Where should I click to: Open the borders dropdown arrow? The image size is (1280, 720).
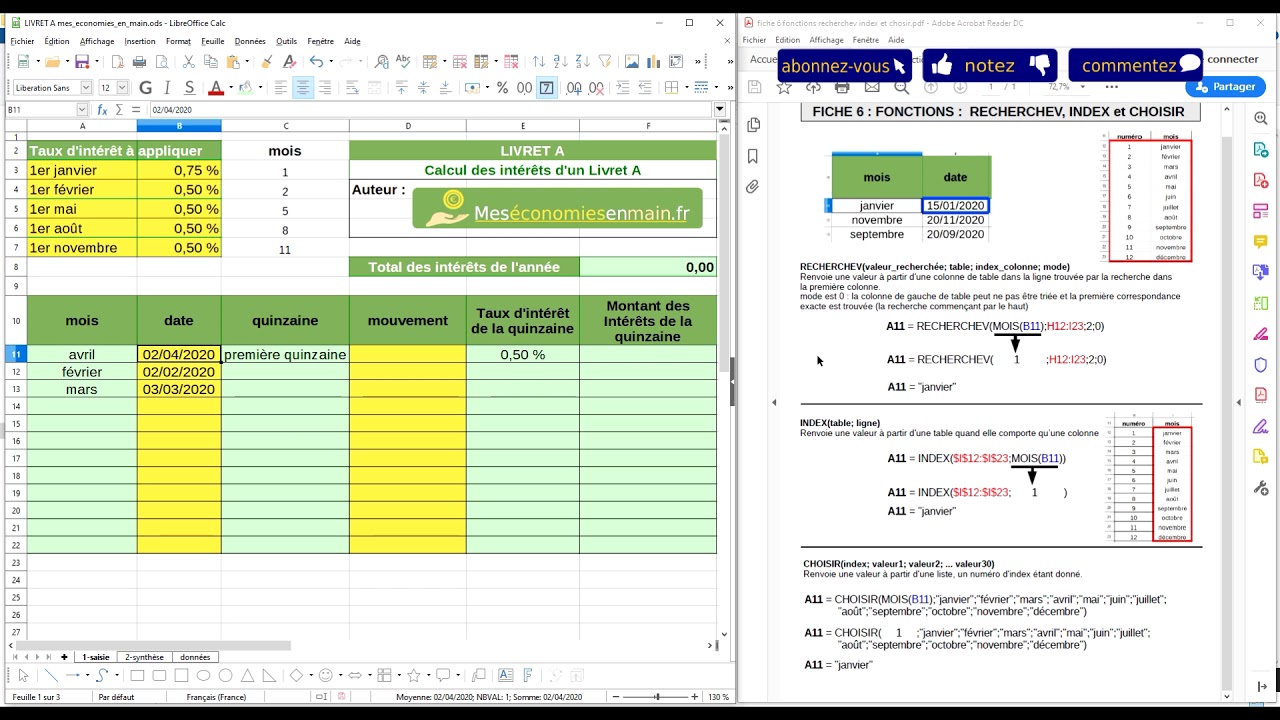[x=687, y=88]
